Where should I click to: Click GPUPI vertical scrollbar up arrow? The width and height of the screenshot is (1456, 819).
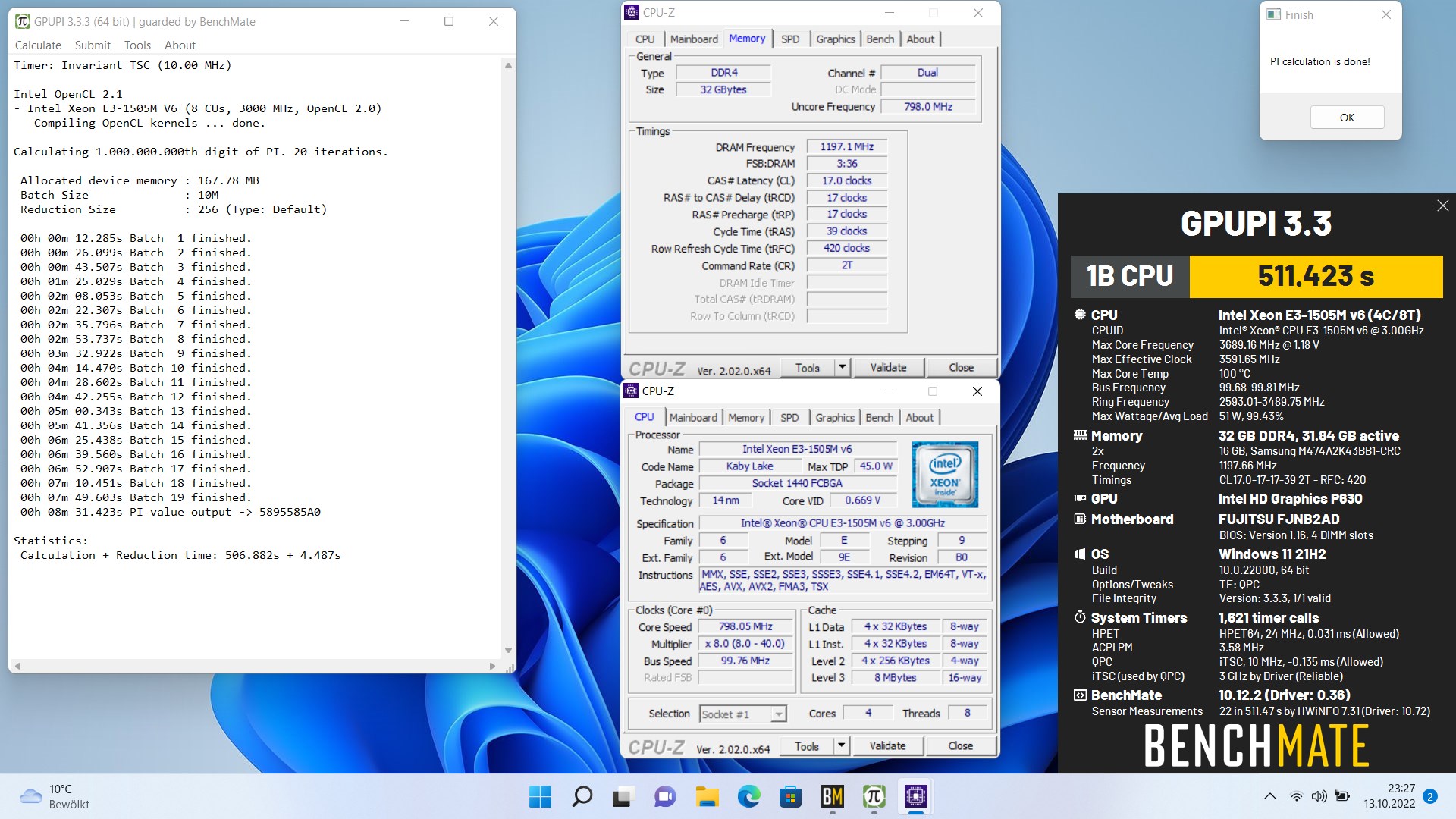coord(508,65)
